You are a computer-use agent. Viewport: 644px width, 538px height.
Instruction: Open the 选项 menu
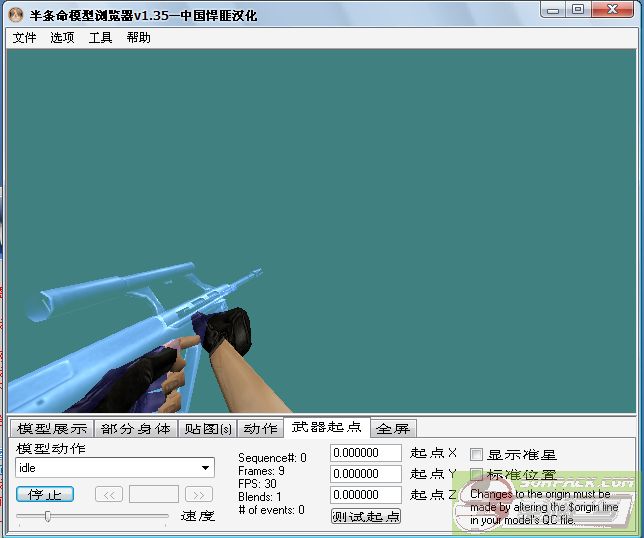pyautogui.click(x=63, y=38)
